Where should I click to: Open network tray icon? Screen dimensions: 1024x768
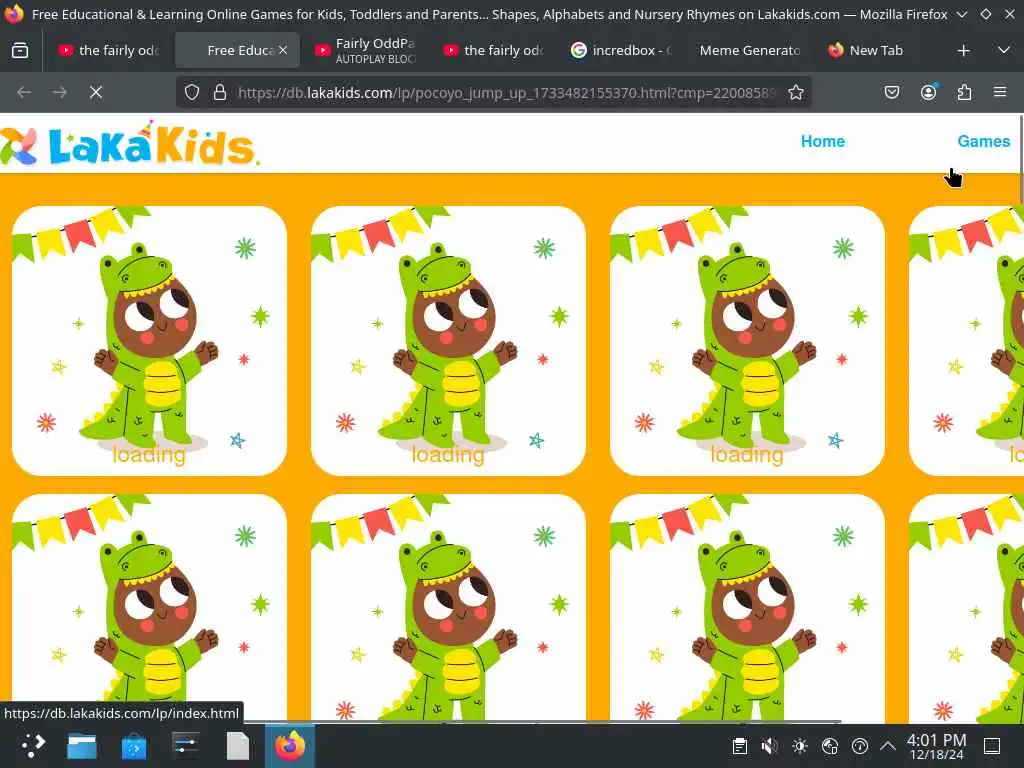coord(829,746)
